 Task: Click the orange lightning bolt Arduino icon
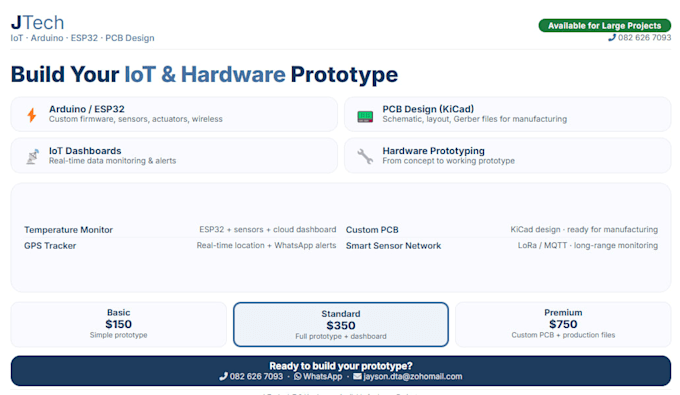click(x=32, y=115)
